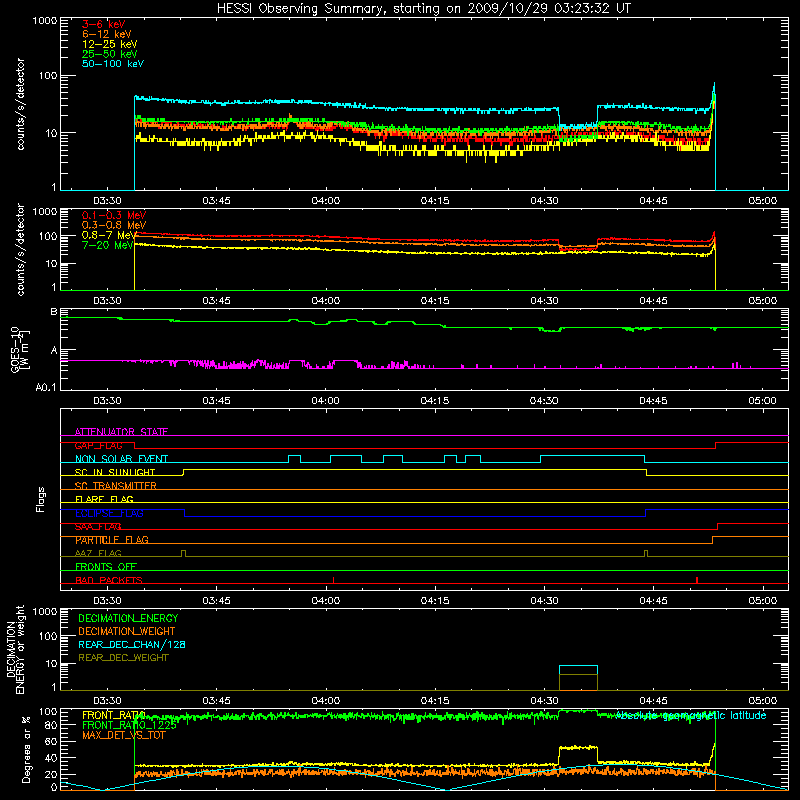Click the MAX_DET_VS_TOT legend entry

point(123,735)
